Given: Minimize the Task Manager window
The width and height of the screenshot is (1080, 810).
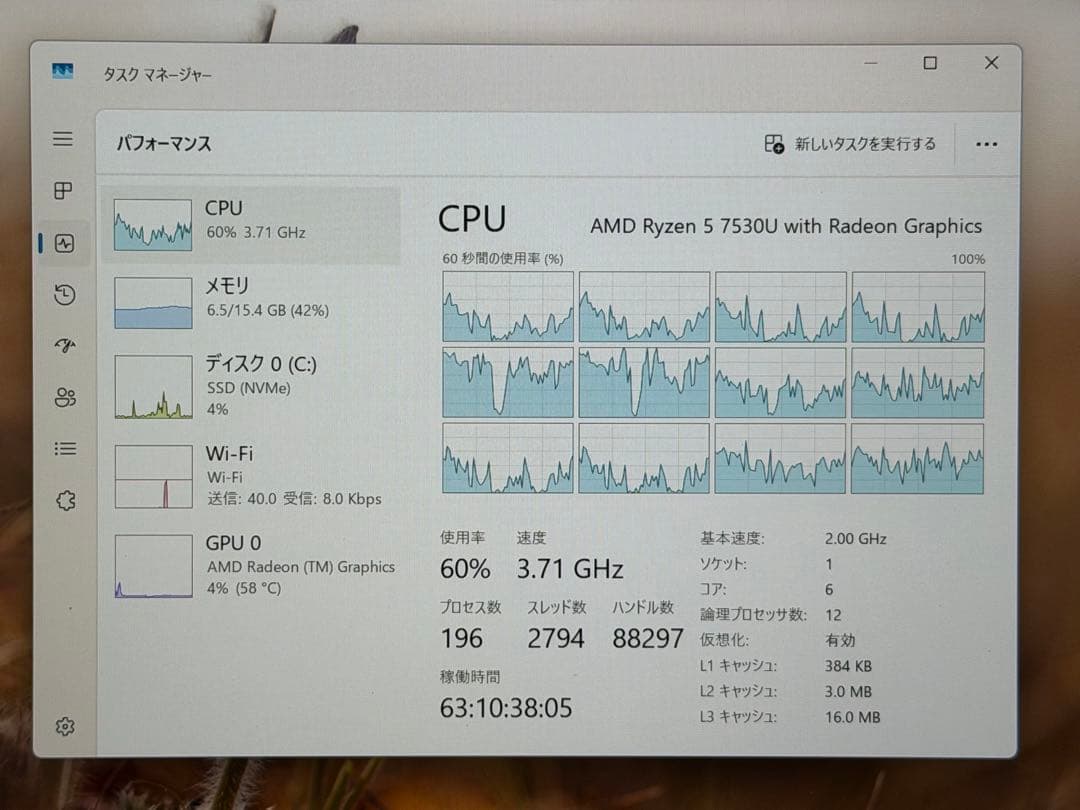Looking at the screenshot, I should click(871, 63).
